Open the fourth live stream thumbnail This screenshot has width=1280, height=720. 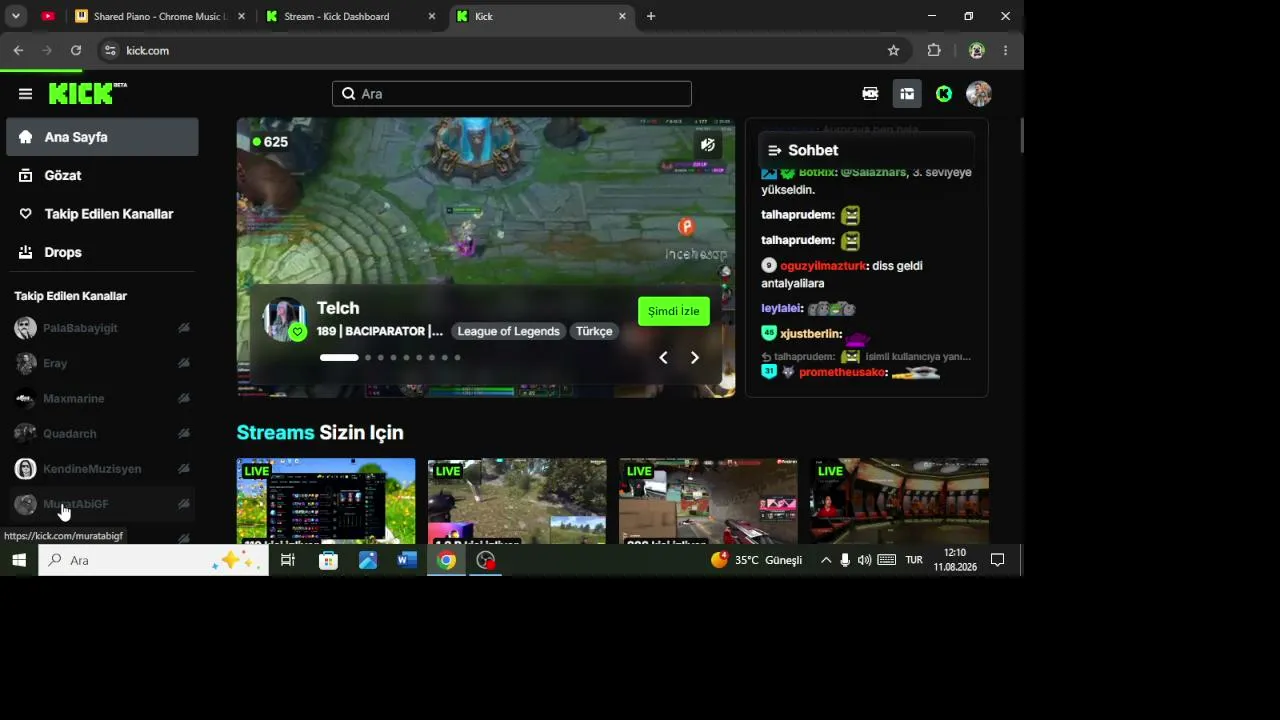pos(899,501)
